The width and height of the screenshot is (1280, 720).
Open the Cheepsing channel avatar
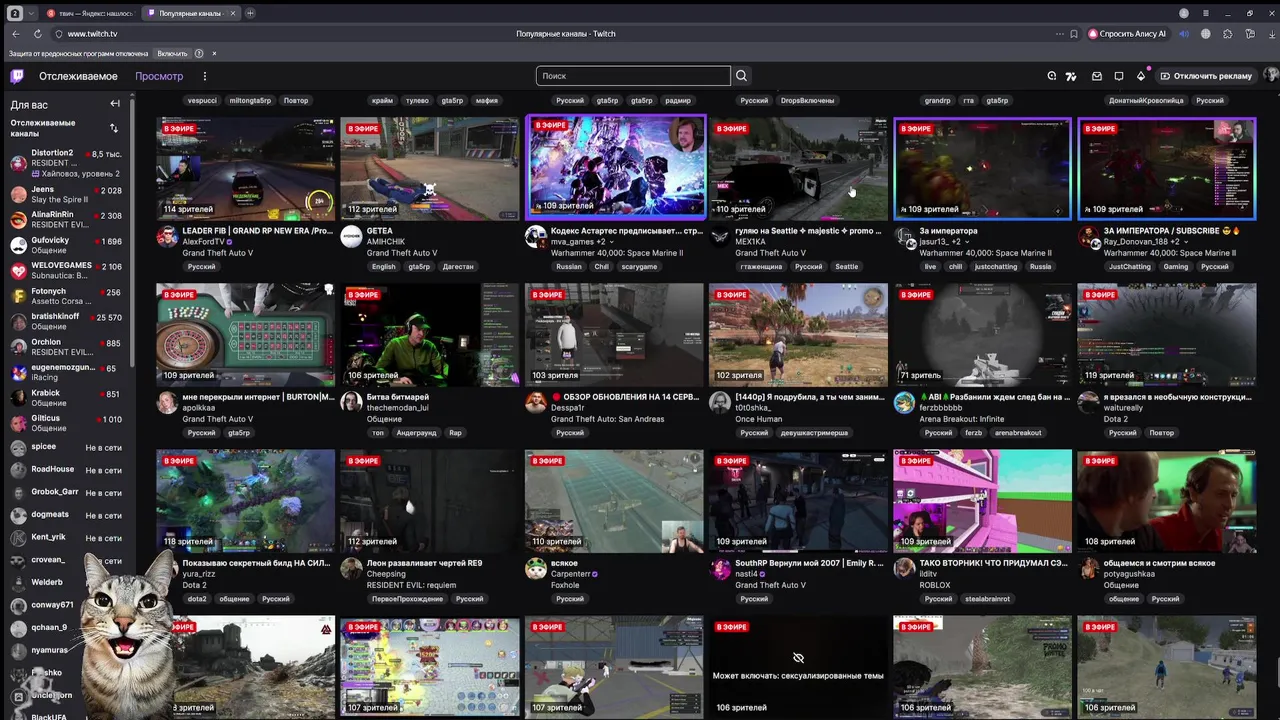coord(351,568)
